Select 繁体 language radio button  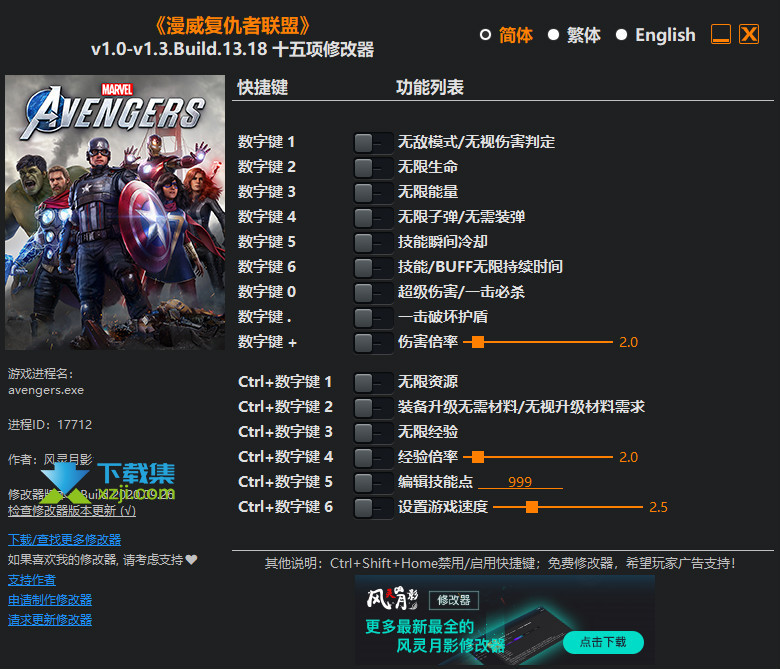tap(553, 35)
